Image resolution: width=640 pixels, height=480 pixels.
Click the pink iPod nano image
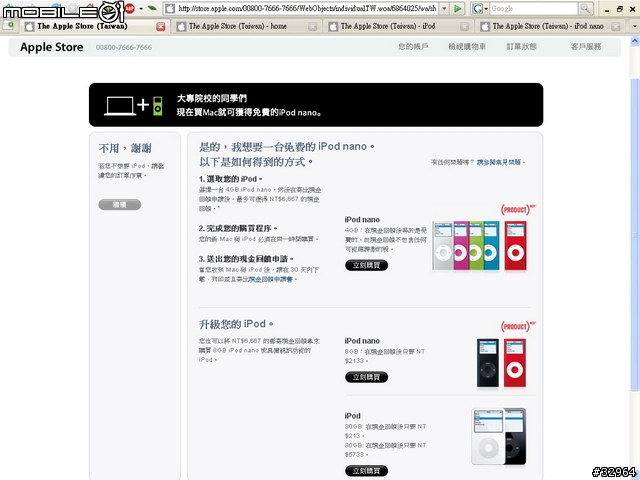(461, 246)
